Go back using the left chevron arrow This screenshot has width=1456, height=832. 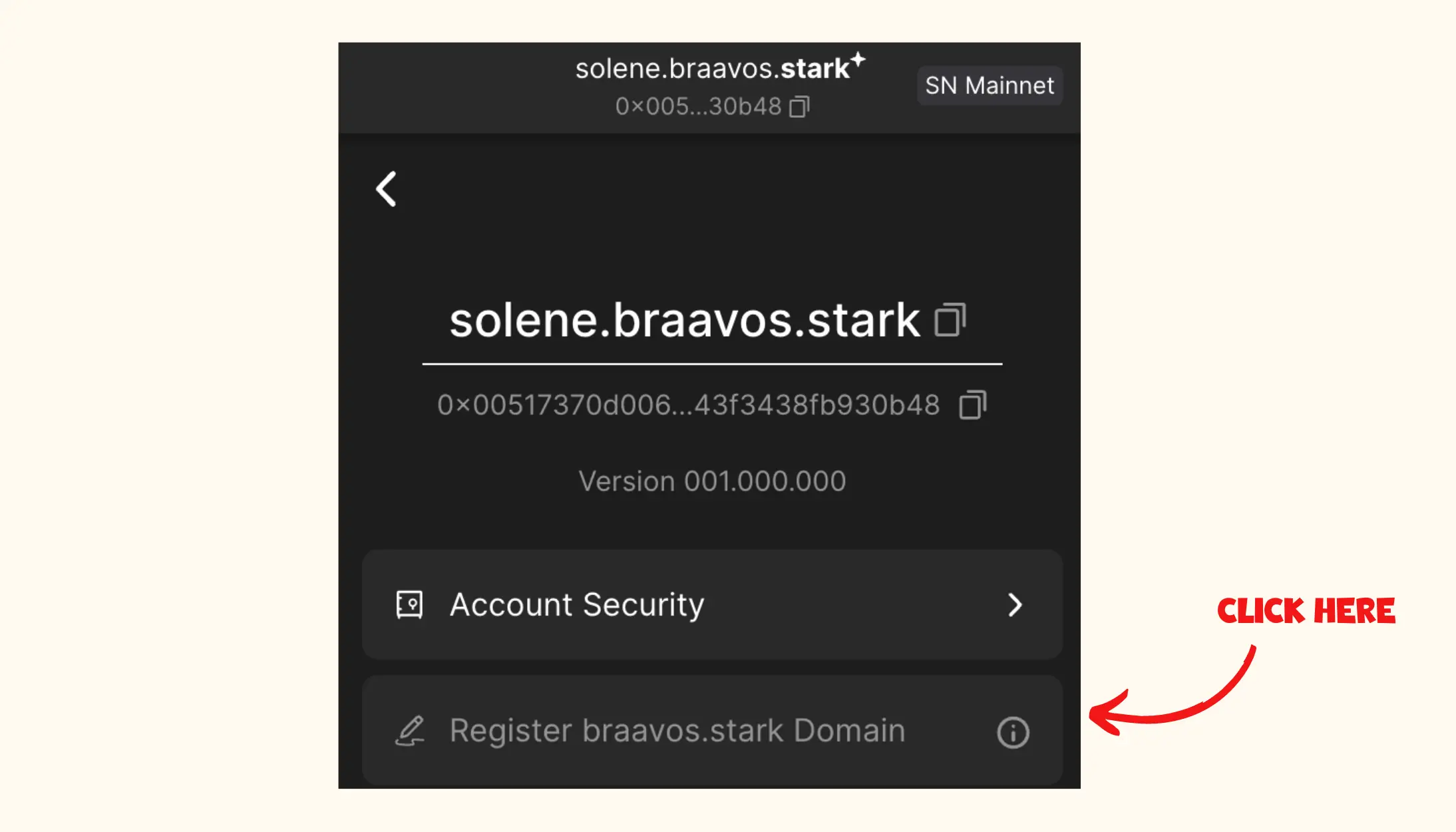386,189
